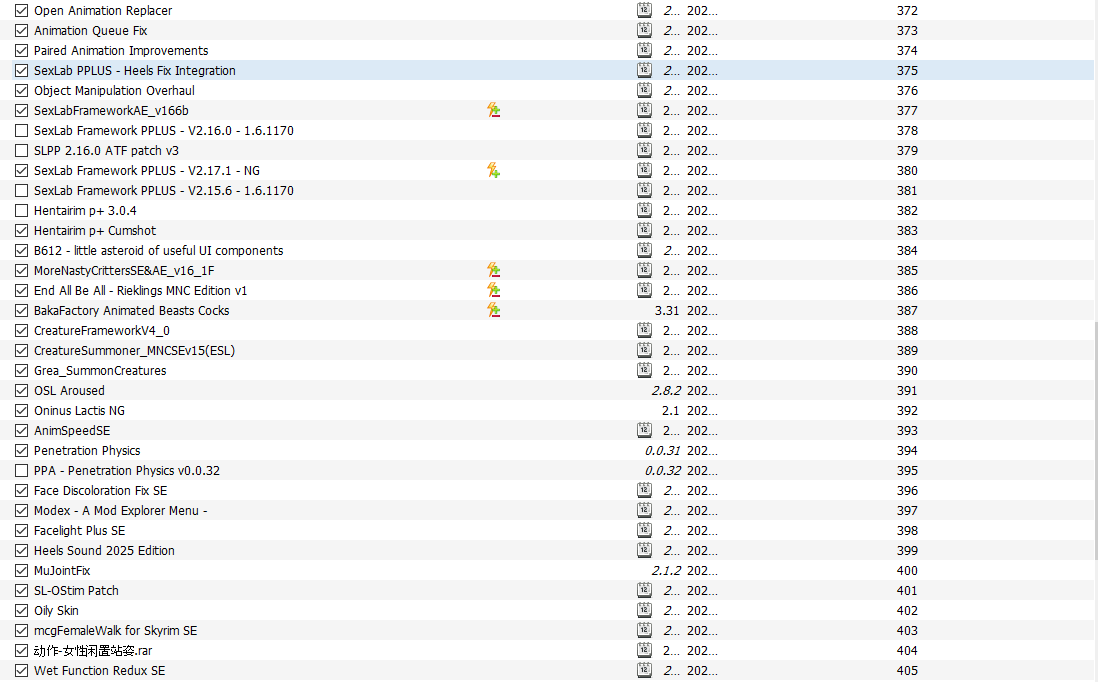
Task: Click priority number 375
Action: tap(907, 70)
